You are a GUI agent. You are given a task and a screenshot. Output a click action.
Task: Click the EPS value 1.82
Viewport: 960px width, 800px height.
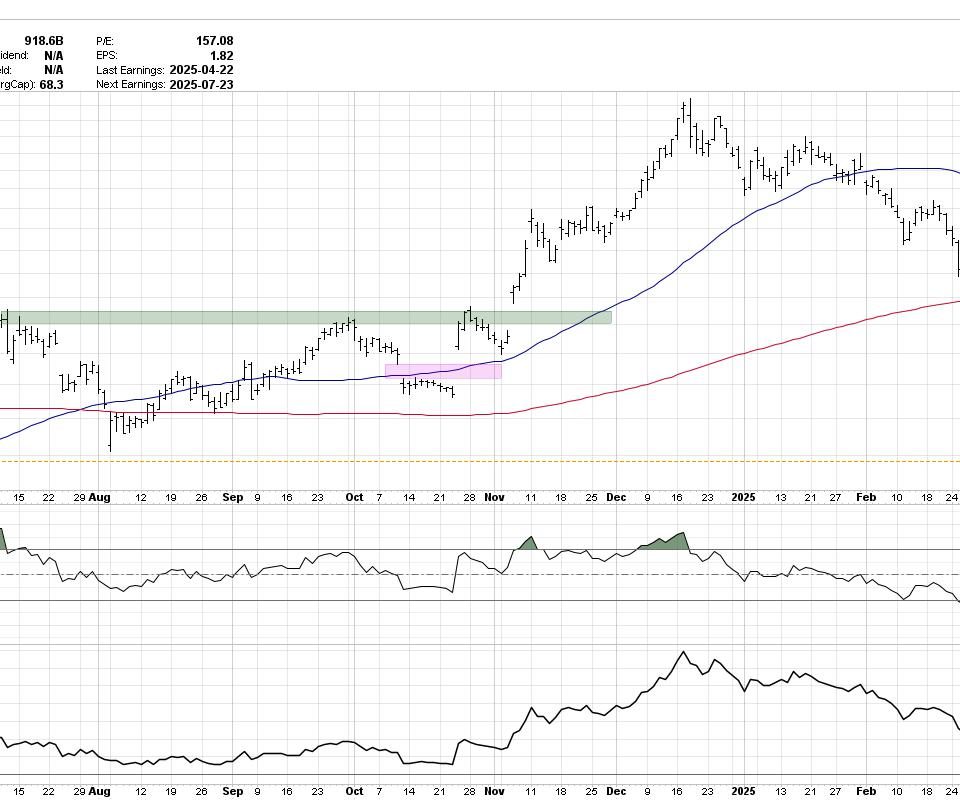[222, 56]
